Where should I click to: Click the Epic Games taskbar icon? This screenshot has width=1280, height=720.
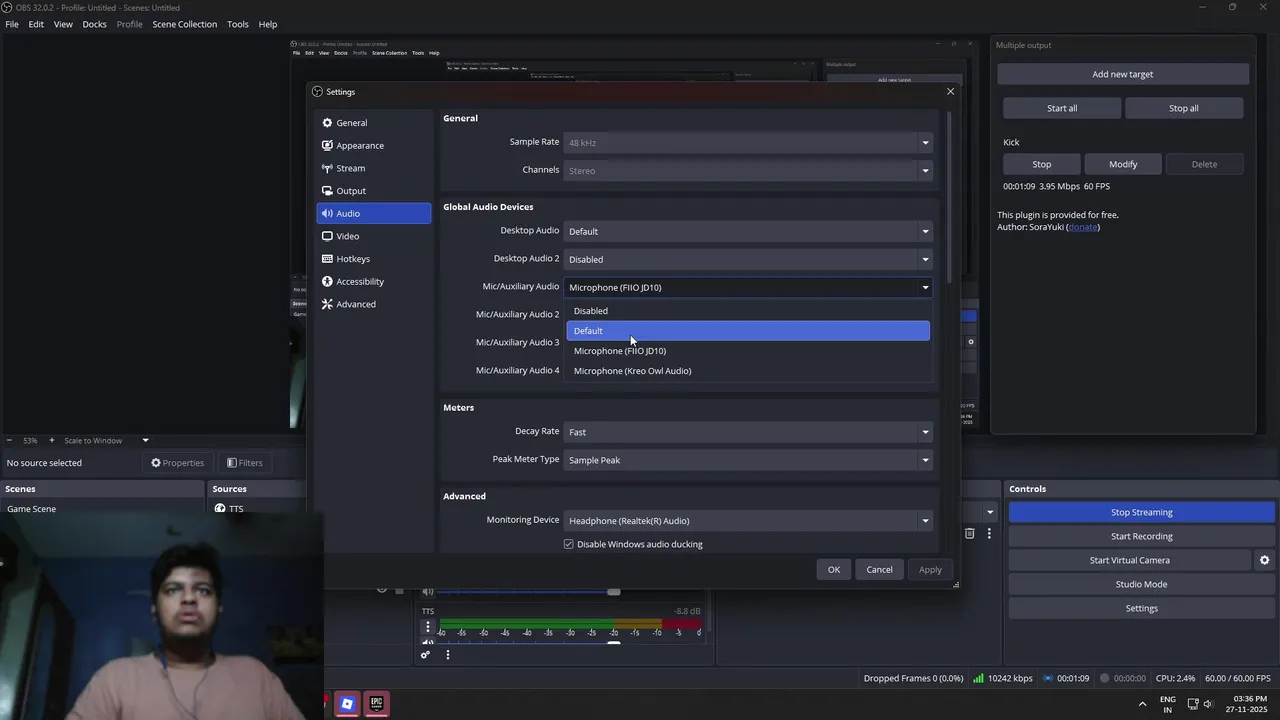click(376, 704)
